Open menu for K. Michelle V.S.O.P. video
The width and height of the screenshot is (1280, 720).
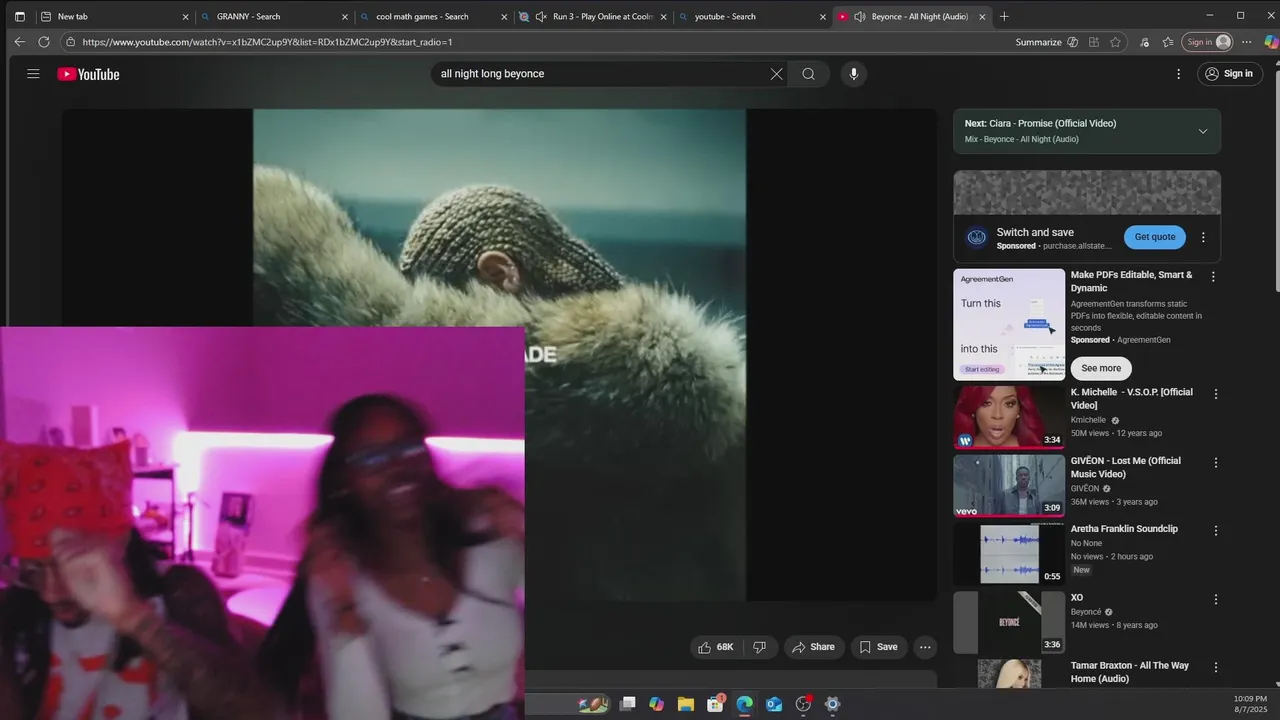pos(1216,395)
